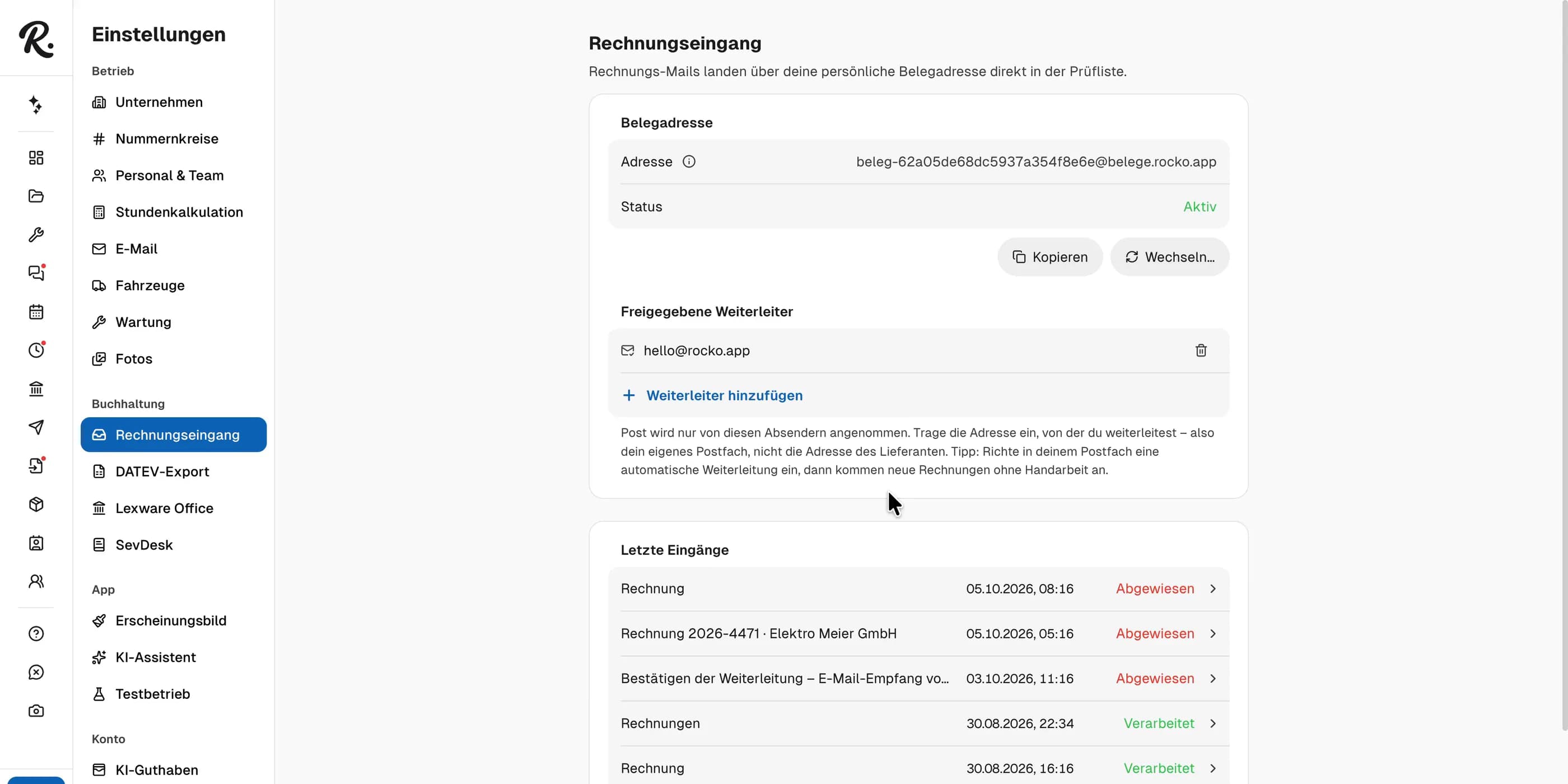Open Unternehmen settings

click(x=174, y=102)
